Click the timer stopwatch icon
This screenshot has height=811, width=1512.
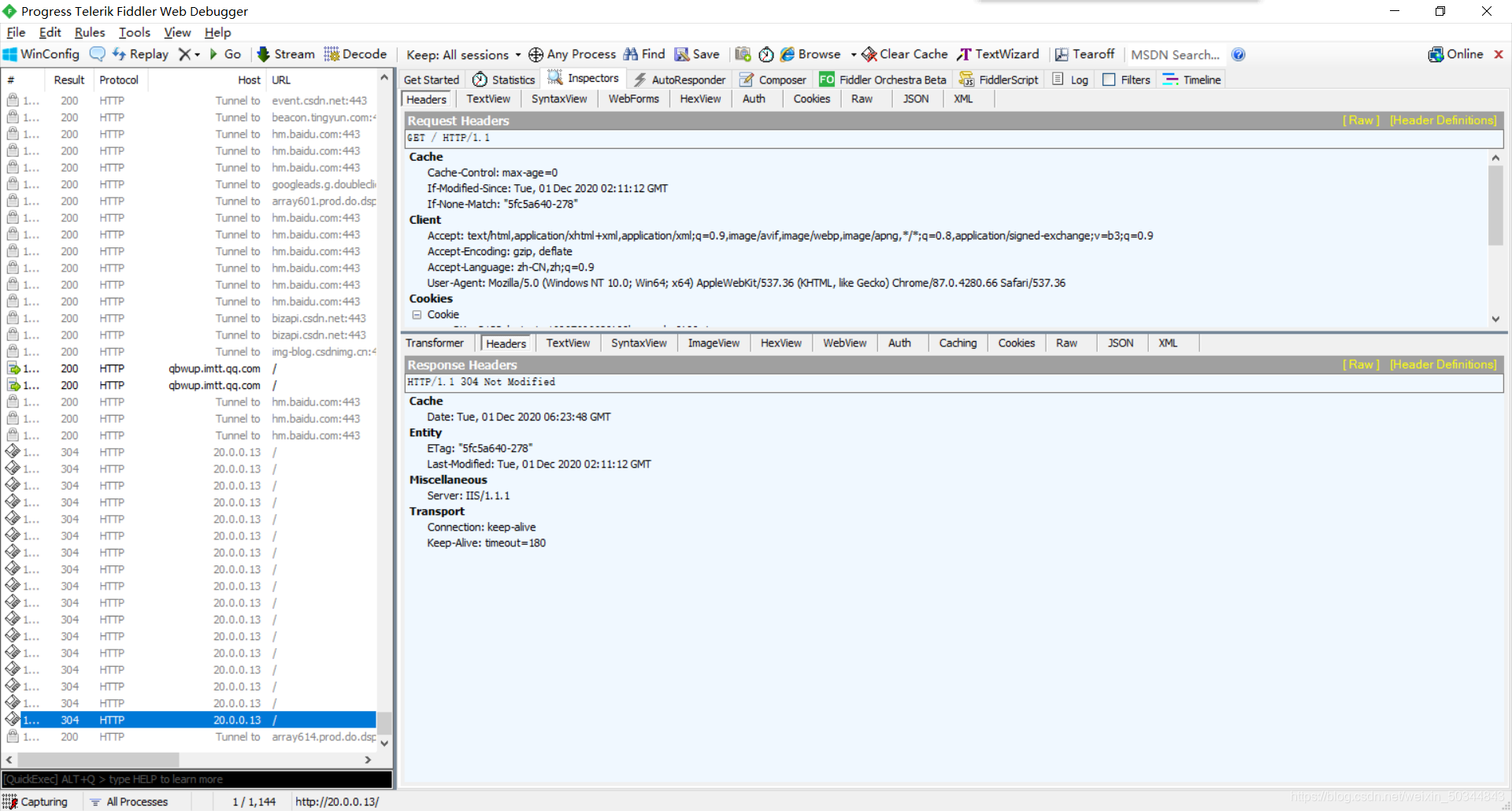[766, 54]
